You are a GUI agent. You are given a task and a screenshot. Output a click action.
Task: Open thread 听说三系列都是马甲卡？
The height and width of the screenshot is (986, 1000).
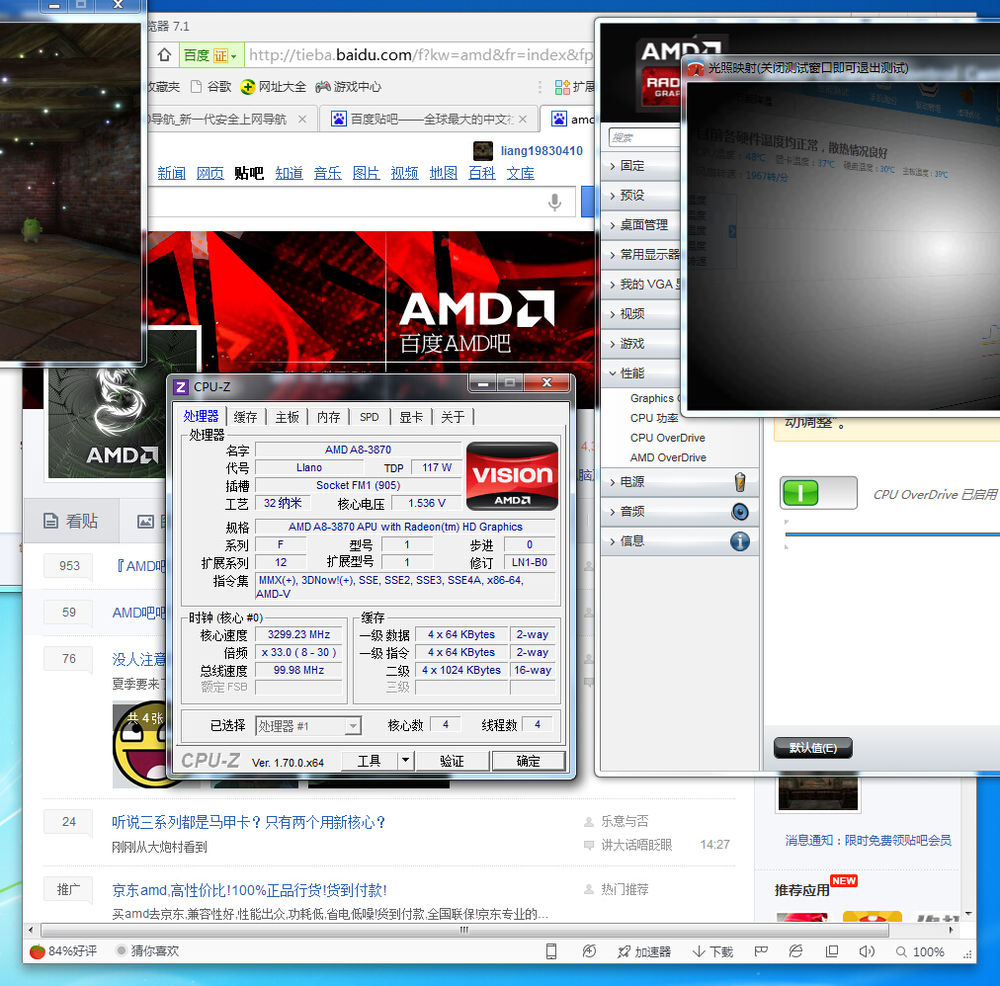pyautogui.click(x=248, y=823)
